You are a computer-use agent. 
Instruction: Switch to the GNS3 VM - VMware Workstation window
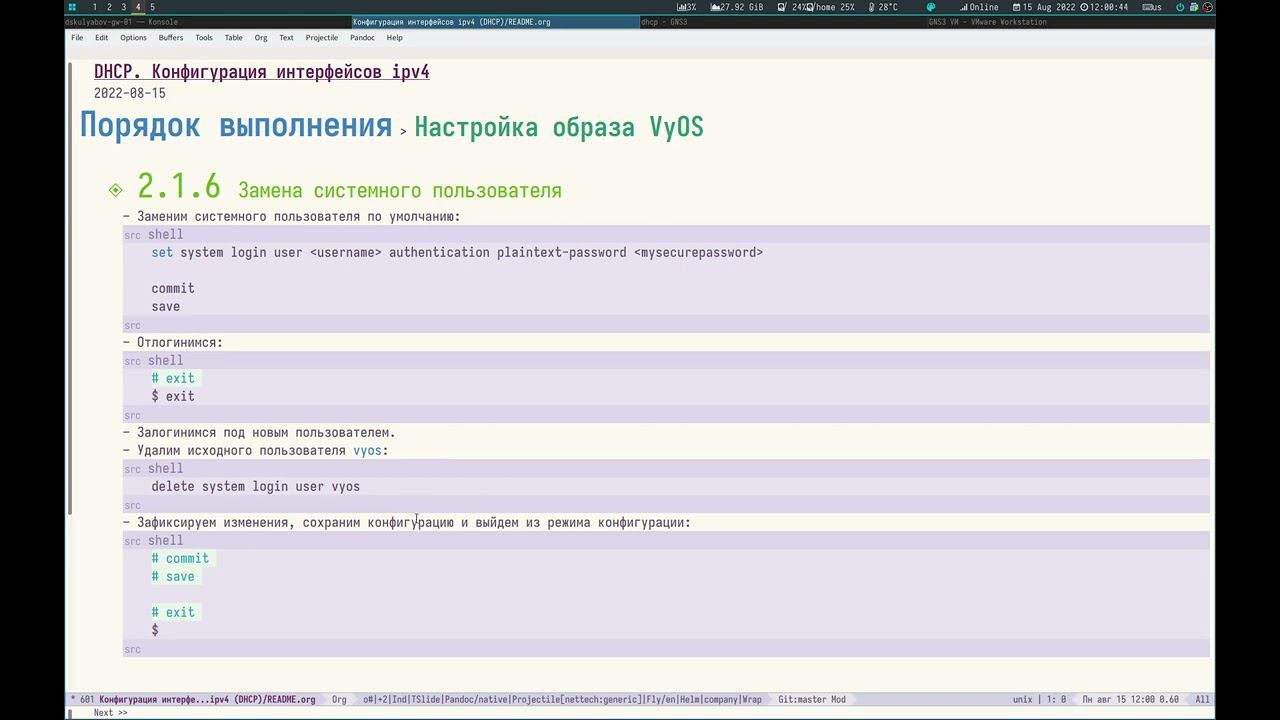[1070, 22]
